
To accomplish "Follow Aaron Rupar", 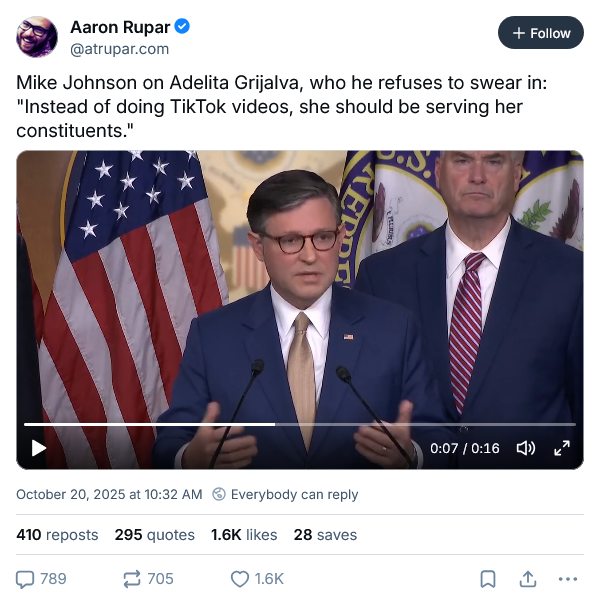I will [541, 33].
